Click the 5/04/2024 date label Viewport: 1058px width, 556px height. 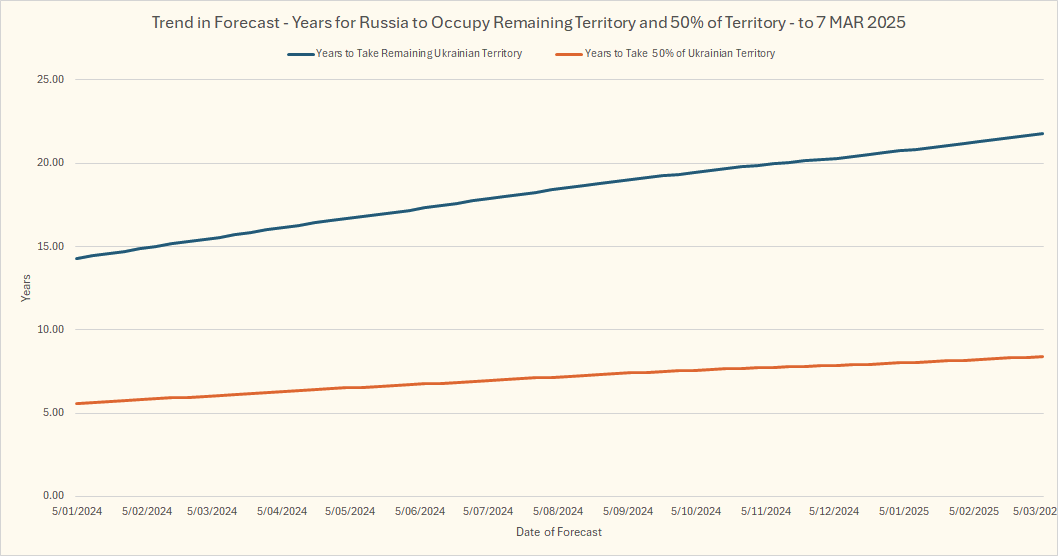282,511
